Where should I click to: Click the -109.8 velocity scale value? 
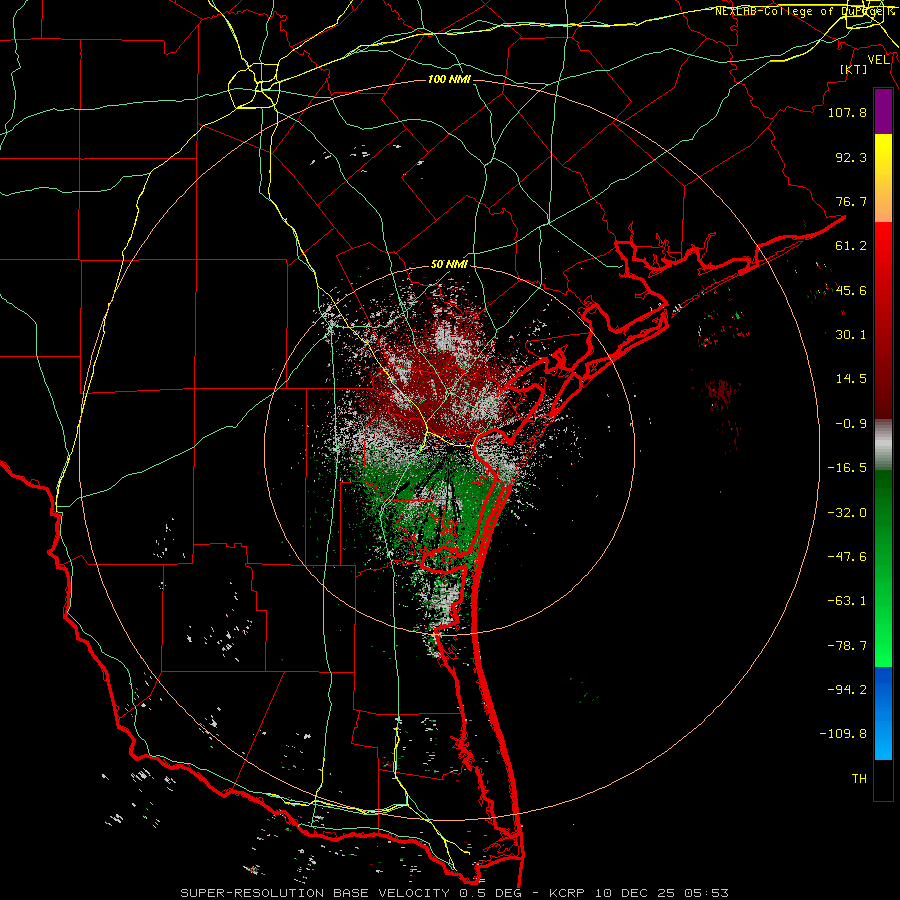tap(843, 734)
